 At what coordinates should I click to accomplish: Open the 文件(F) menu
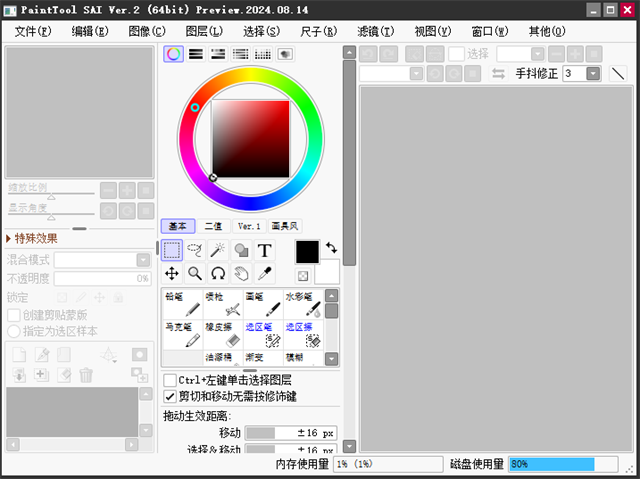pyautogui.click(x=33, y=31)
